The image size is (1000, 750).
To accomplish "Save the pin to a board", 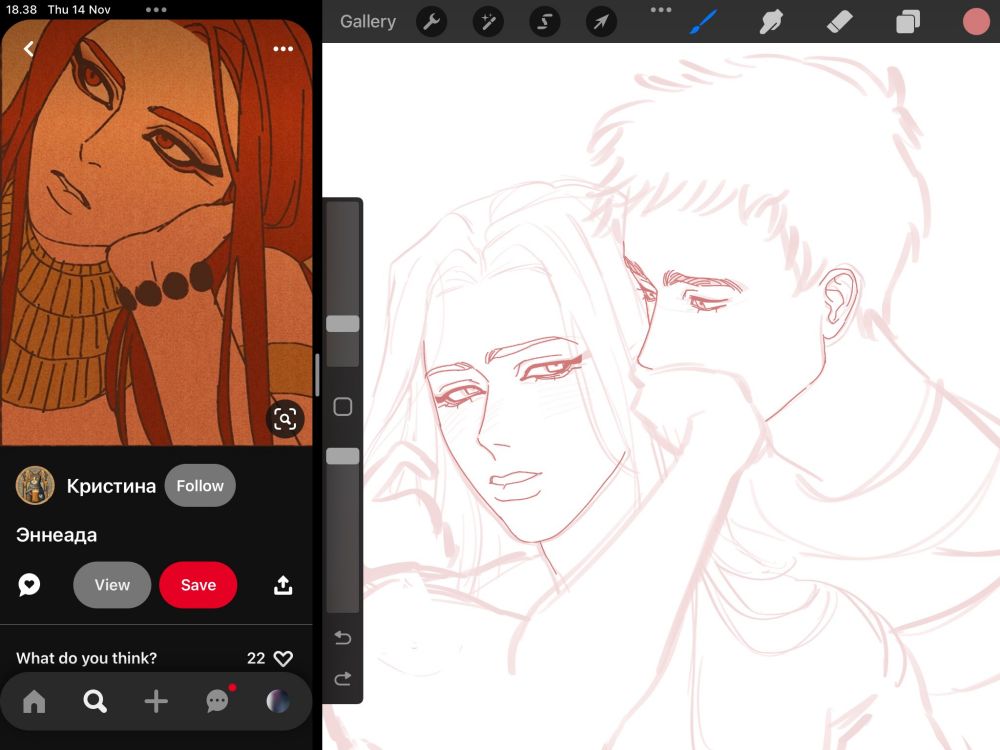I will (198, 585).
